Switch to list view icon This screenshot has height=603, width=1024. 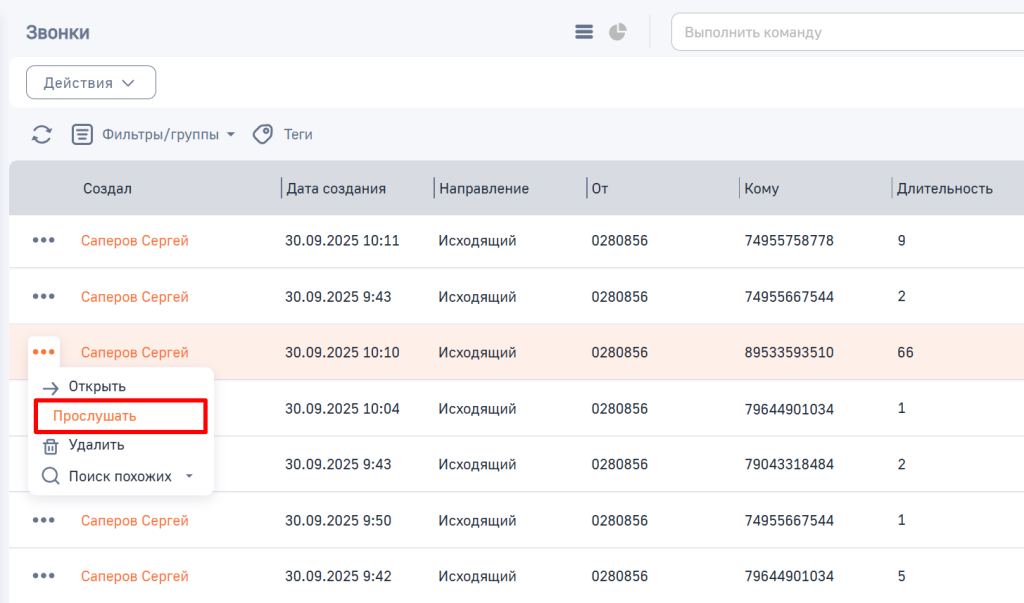point(584,32)
